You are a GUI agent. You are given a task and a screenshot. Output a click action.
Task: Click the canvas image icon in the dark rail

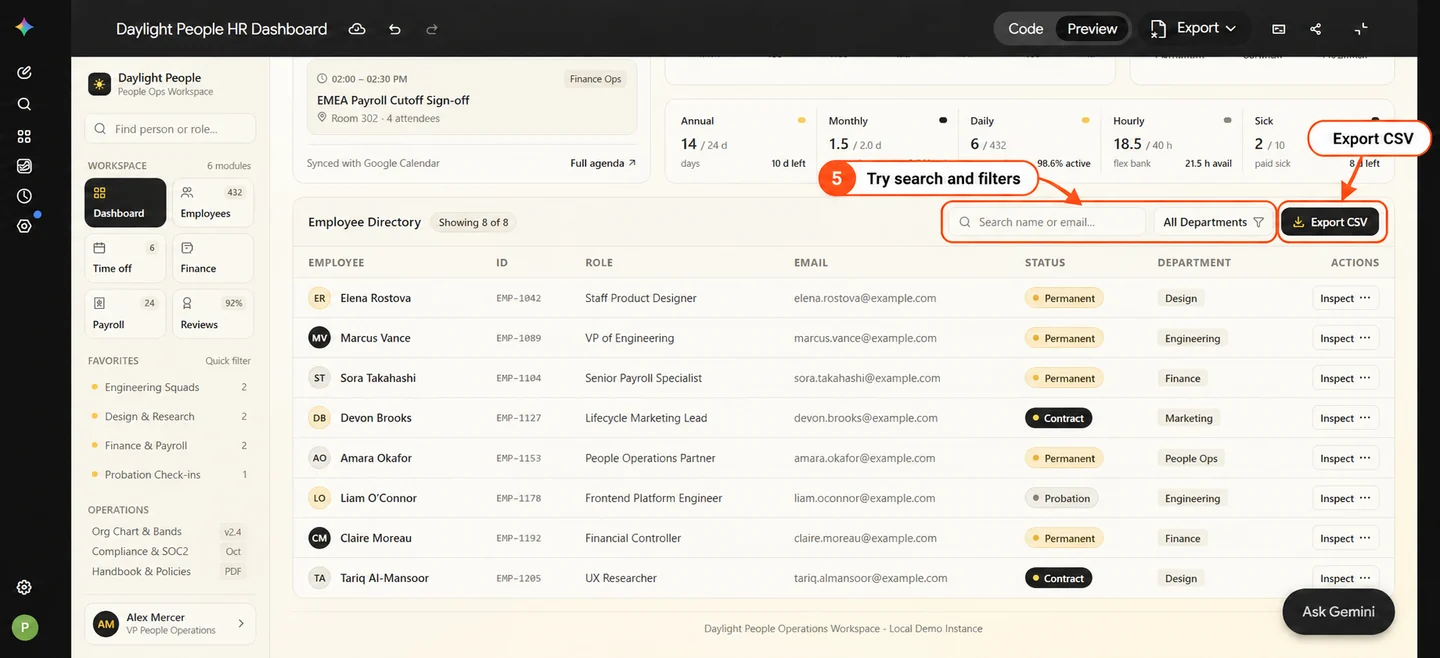click(24, 166)
